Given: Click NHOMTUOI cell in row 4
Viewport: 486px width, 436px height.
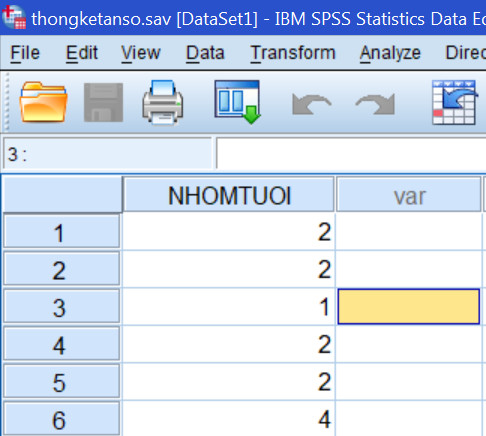Looking at the screenshot, I should click(229, 344).
